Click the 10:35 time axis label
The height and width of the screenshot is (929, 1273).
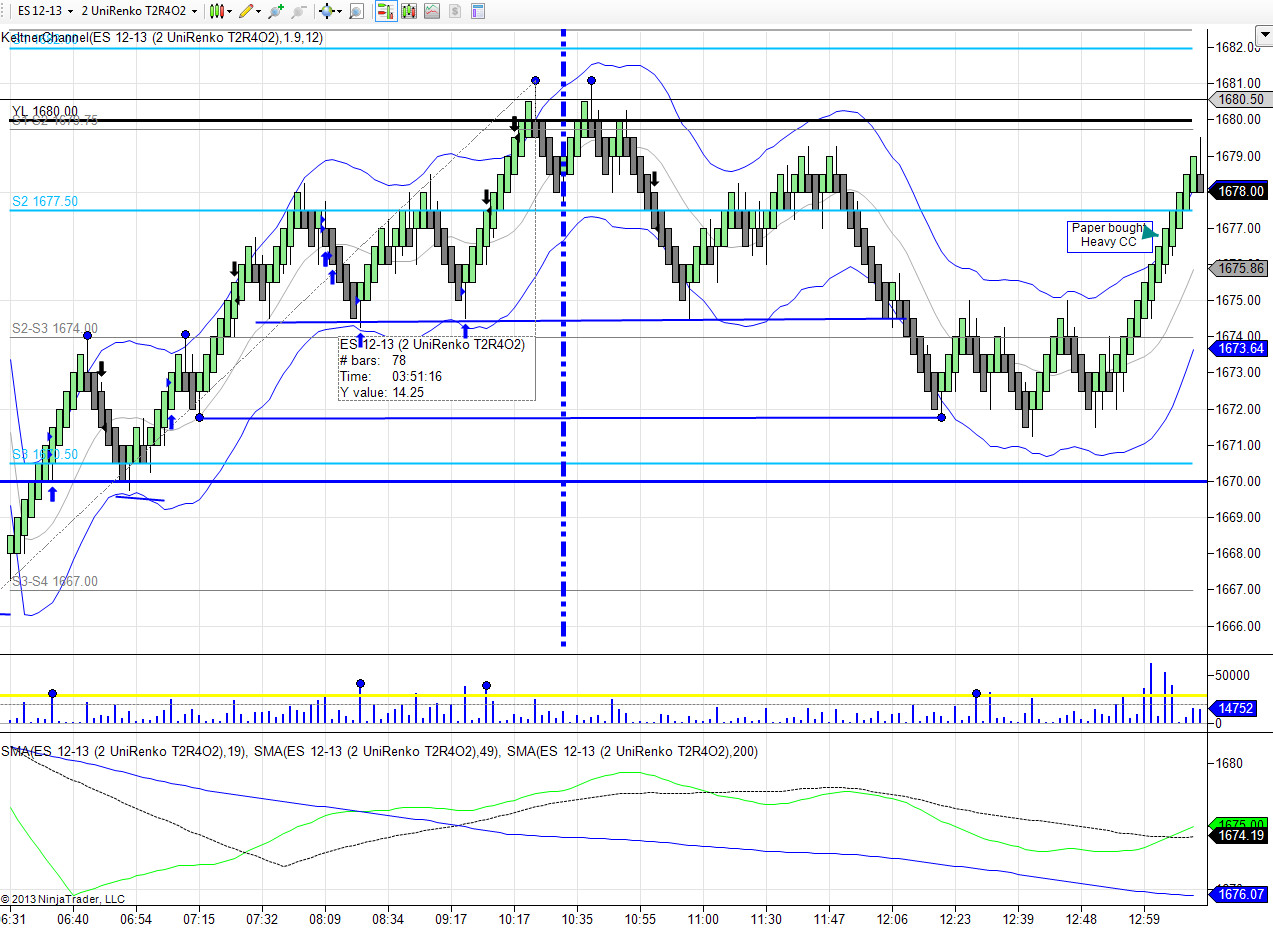577,919
